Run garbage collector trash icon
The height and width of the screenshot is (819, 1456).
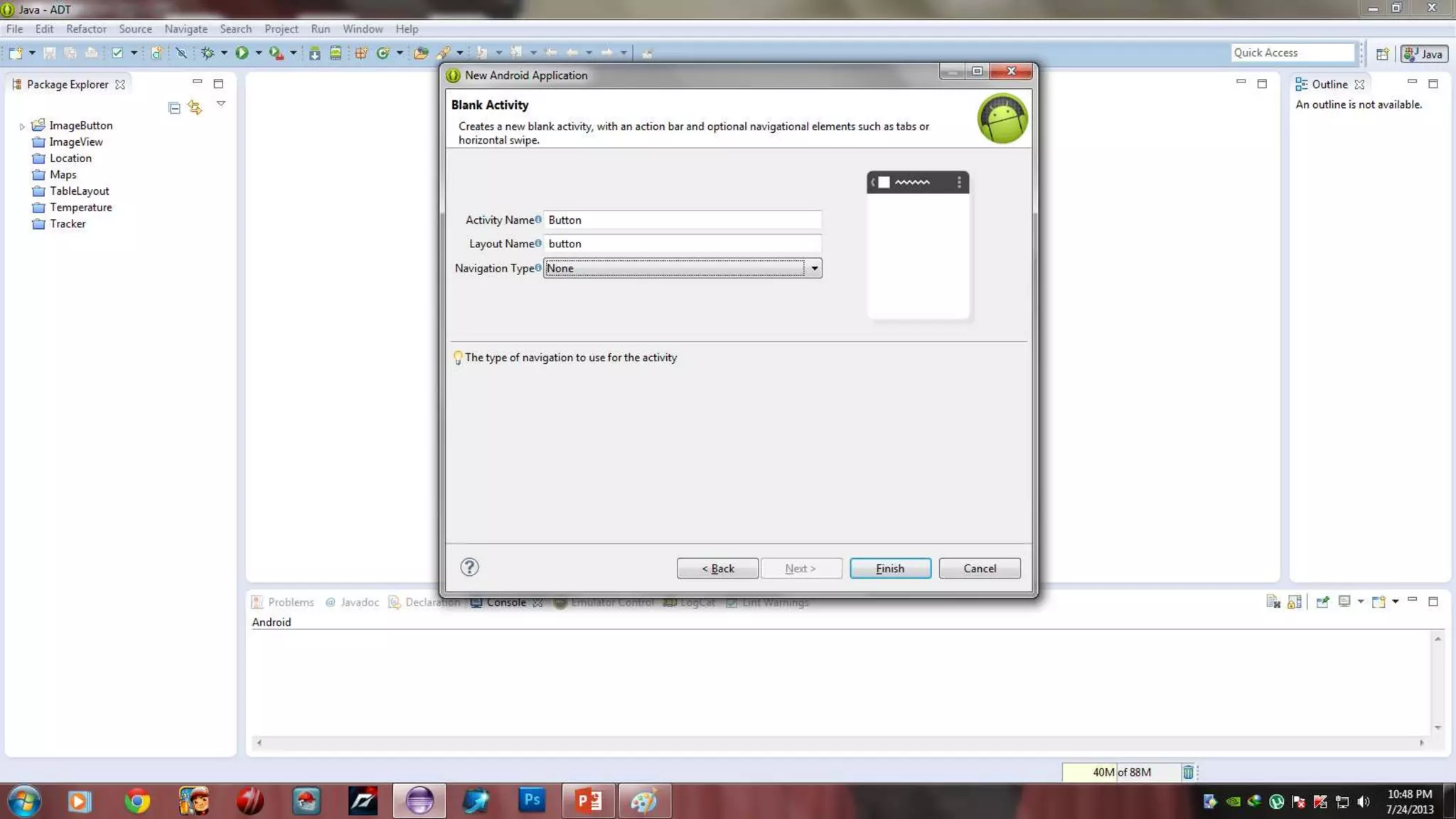pos(1188,772)
